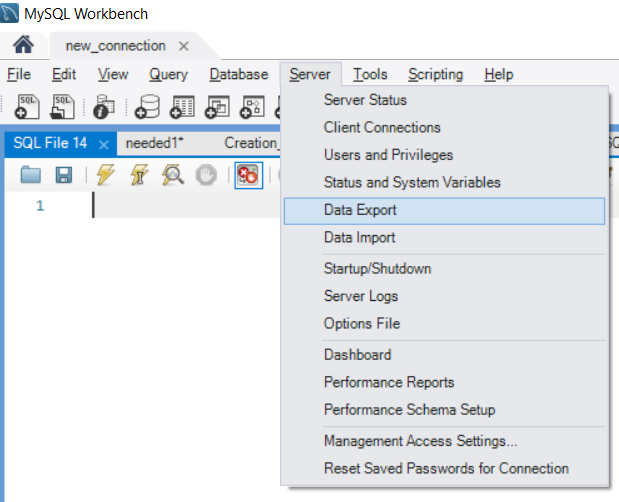
Task: Execute the SQL script (lightning bolt)
Action: click(105, 174)
